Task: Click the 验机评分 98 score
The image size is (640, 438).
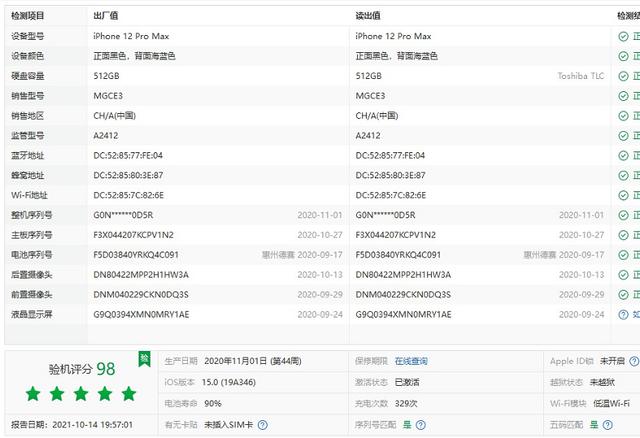Action: tap(82, 369)
